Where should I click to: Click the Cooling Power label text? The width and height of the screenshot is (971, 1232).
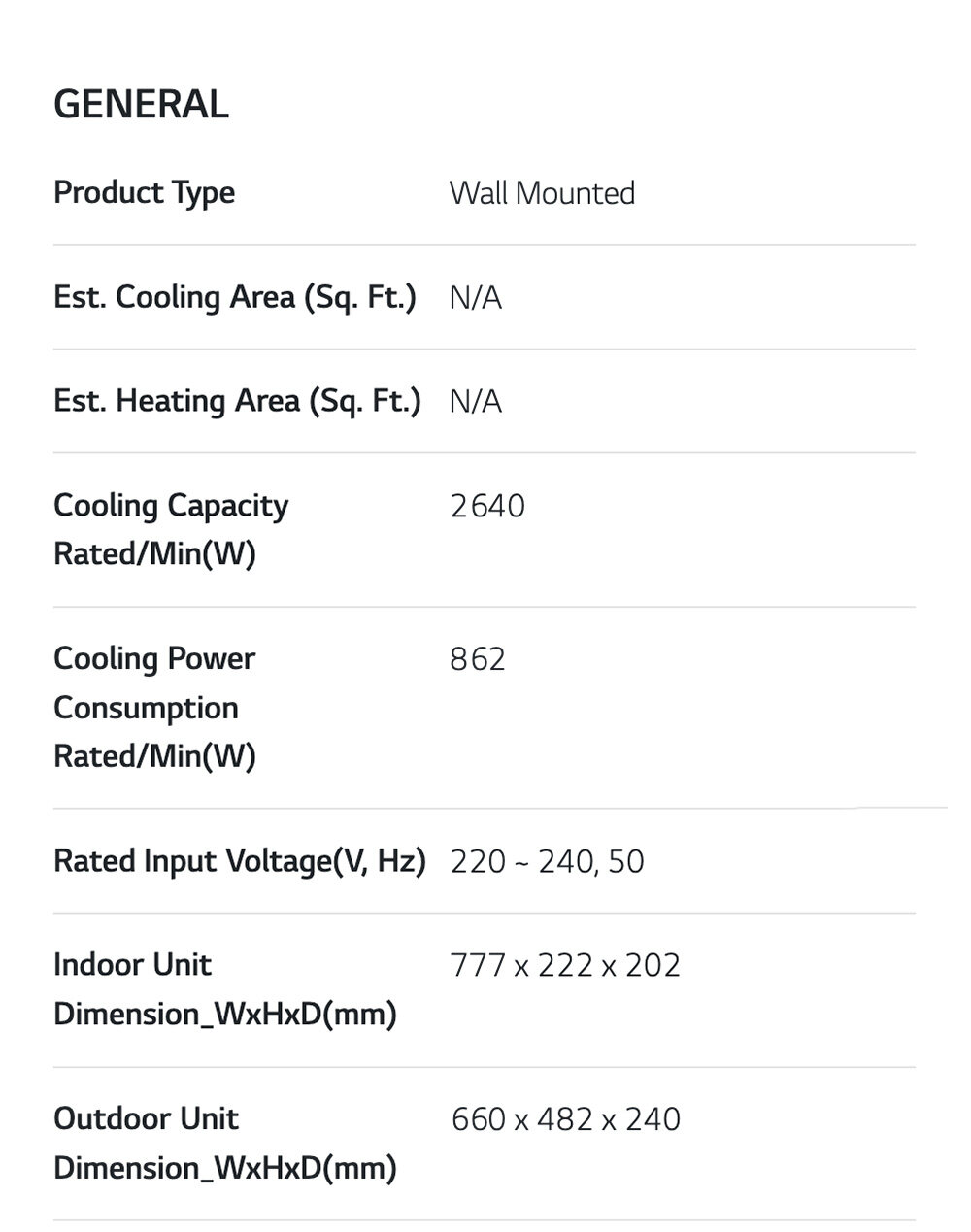tap(154, 659)
